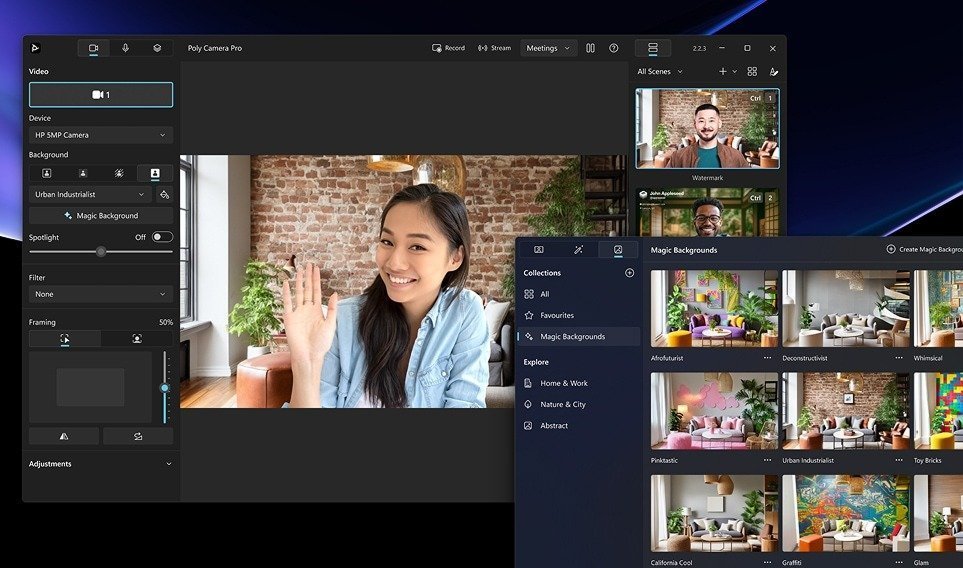Image resolution: width=963 pixels, height=568 pixels.
Task: Open the help question mark icon
Action: click(x=614, y=48)
